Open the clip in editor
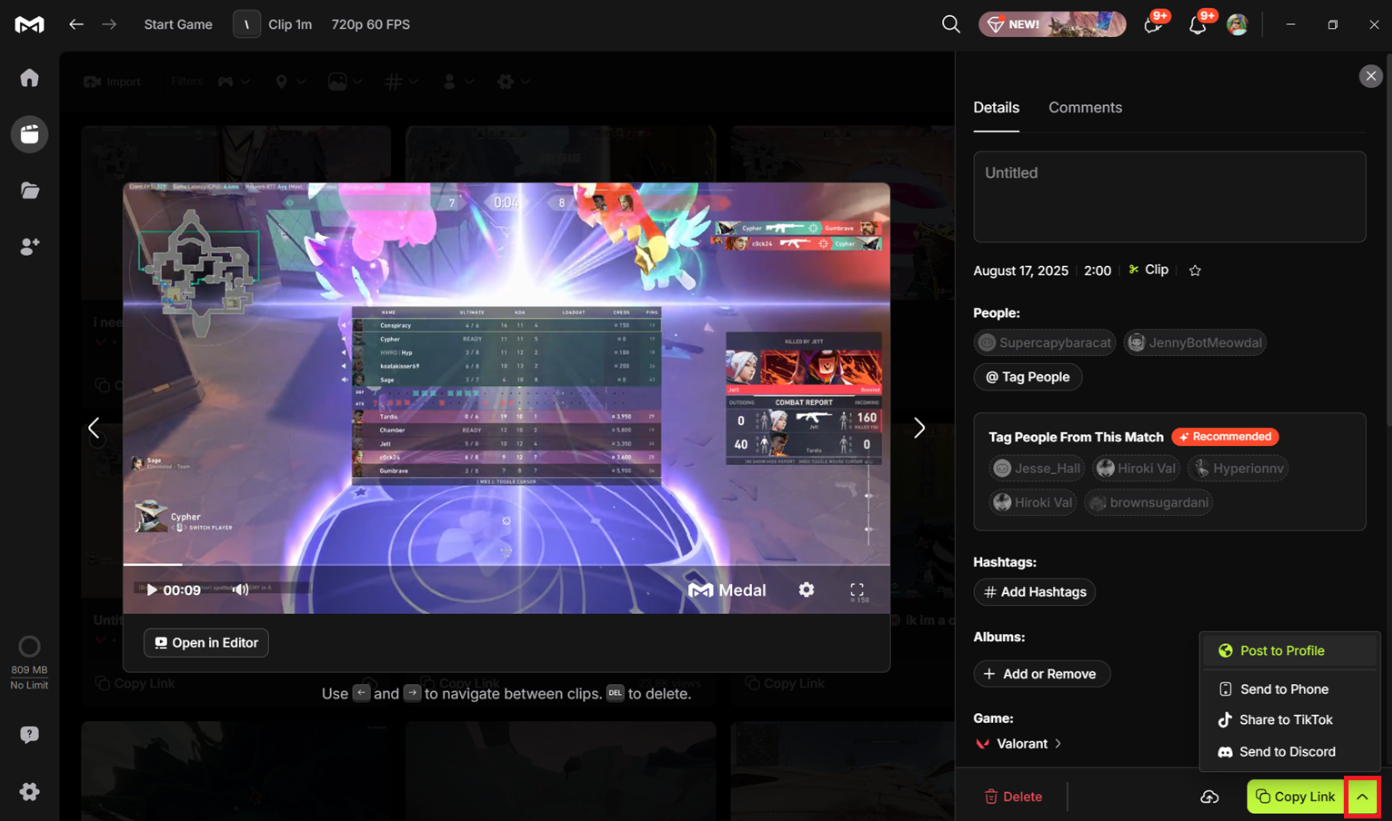Viewport: 1392px width, 821px height. tap(206, 643)
